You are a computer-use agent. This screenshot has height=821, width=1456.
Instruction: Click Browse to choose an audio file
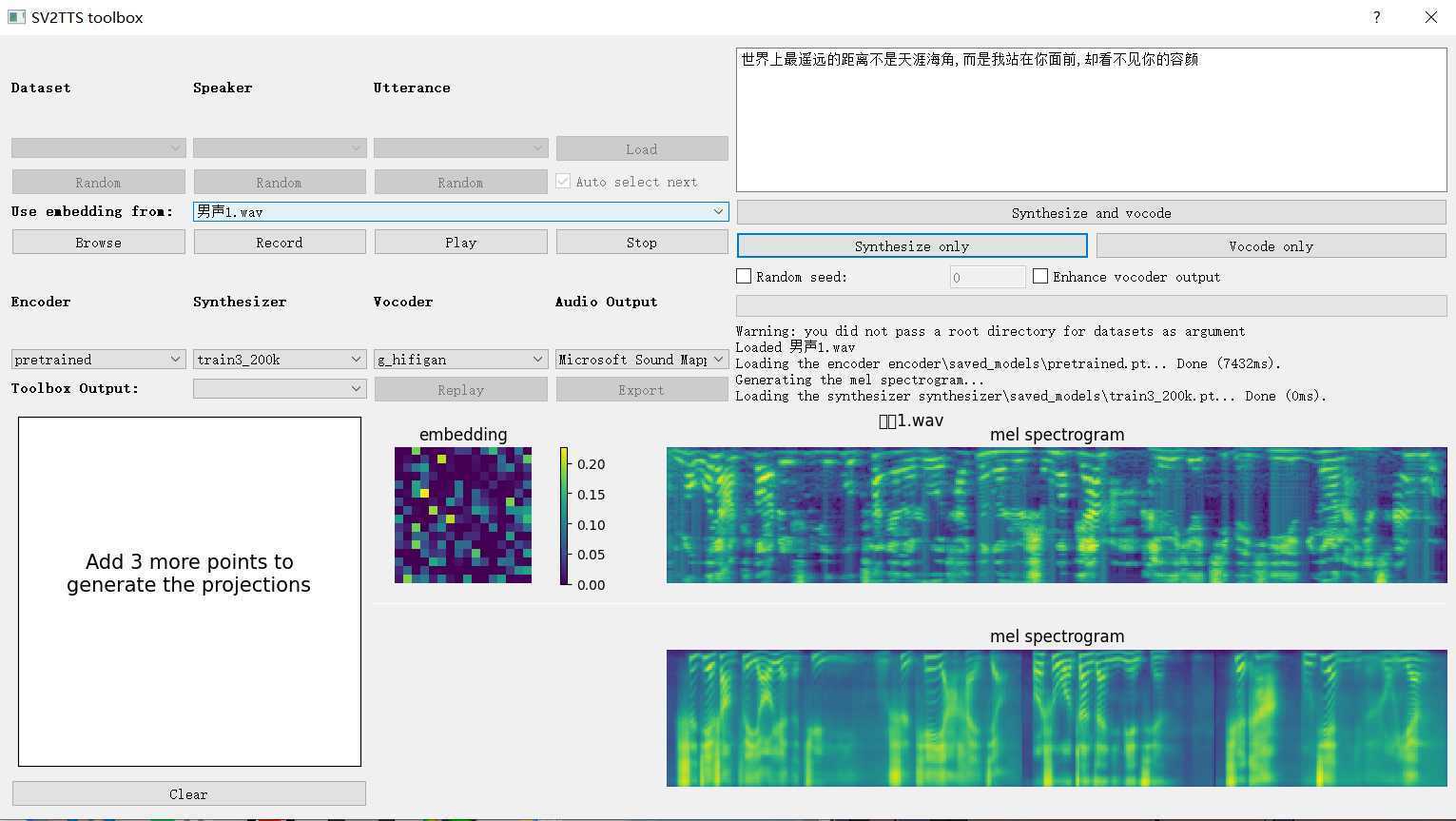tap(98, 243)
